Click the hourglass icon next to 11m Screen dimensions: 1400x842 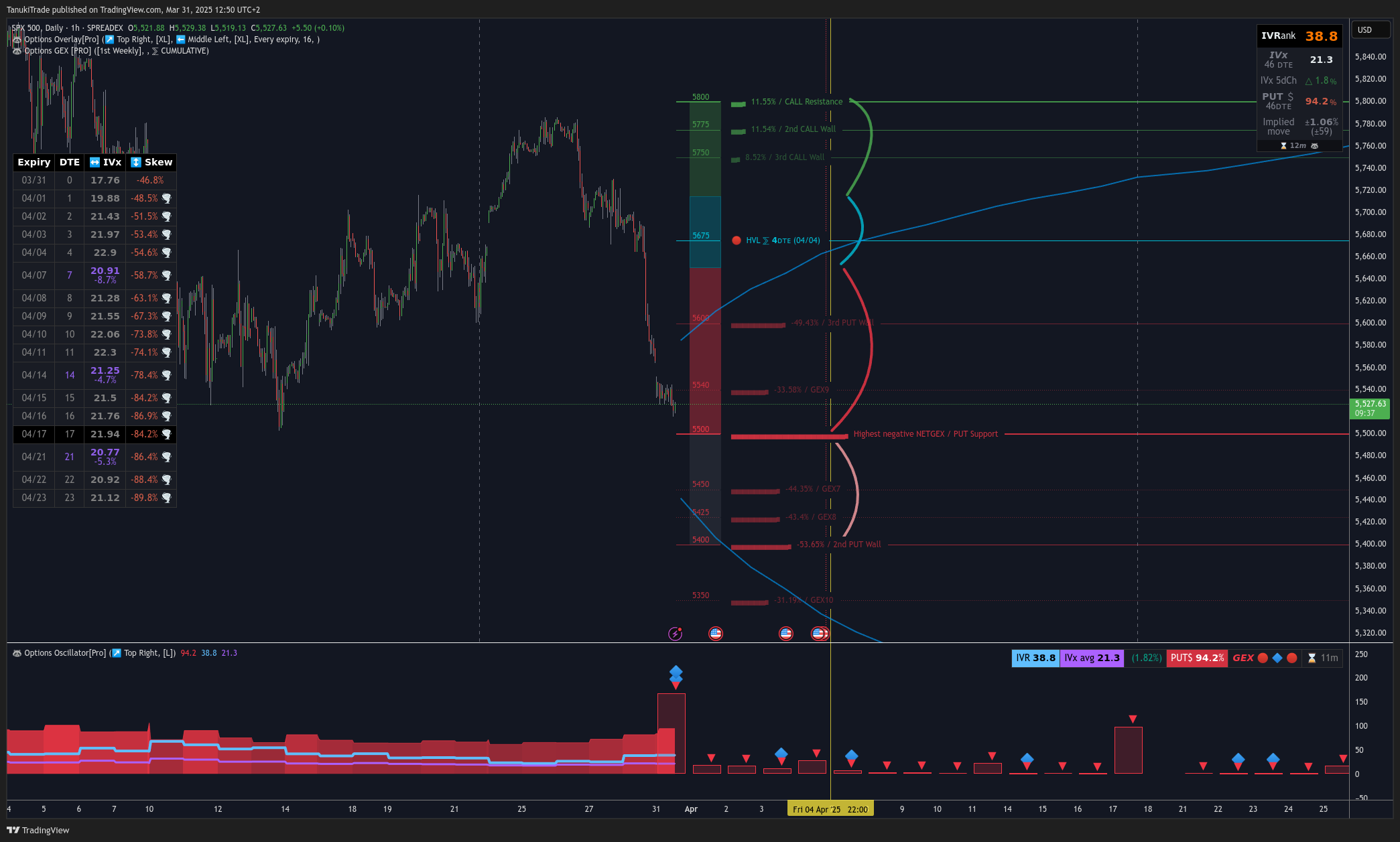point(1312,658)
